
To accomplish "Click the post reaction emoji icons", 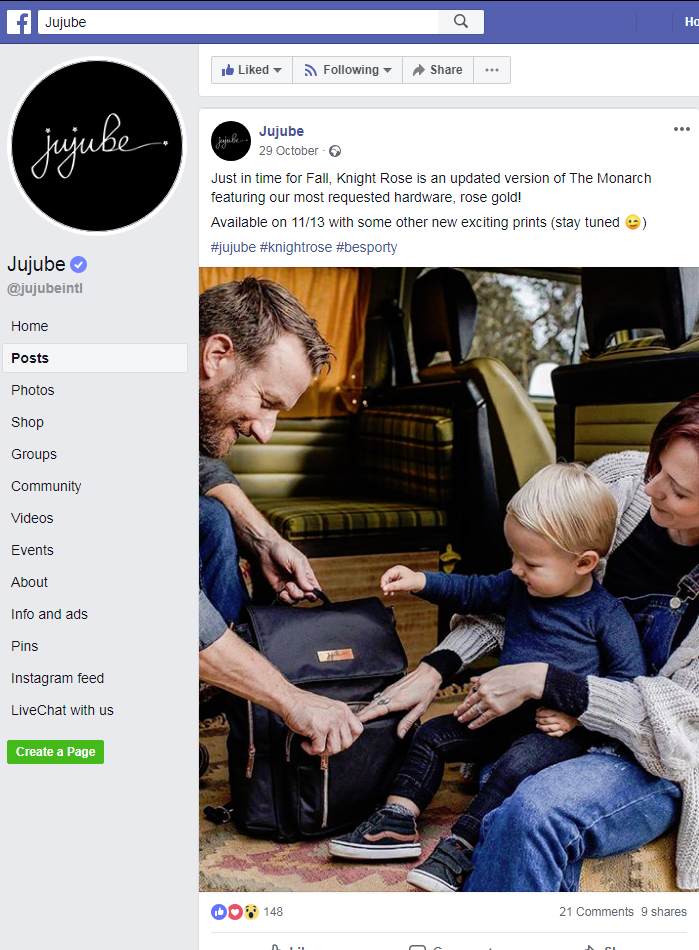I will 235,911.
